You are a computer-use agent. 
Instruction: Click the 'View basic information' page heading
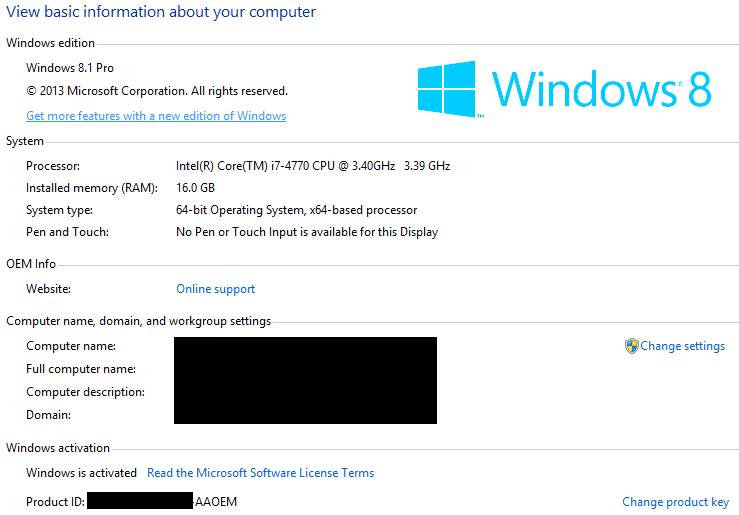[161, 12]
